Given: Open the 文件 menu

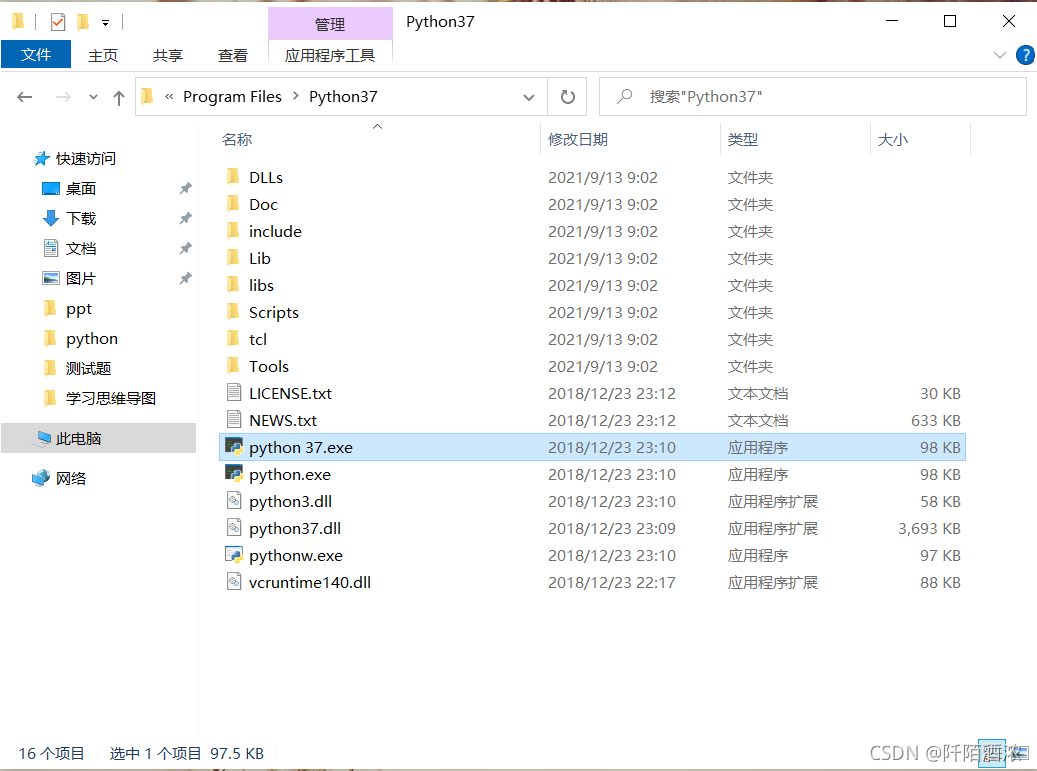Looking at the screenshot, I should click(36, 54).
